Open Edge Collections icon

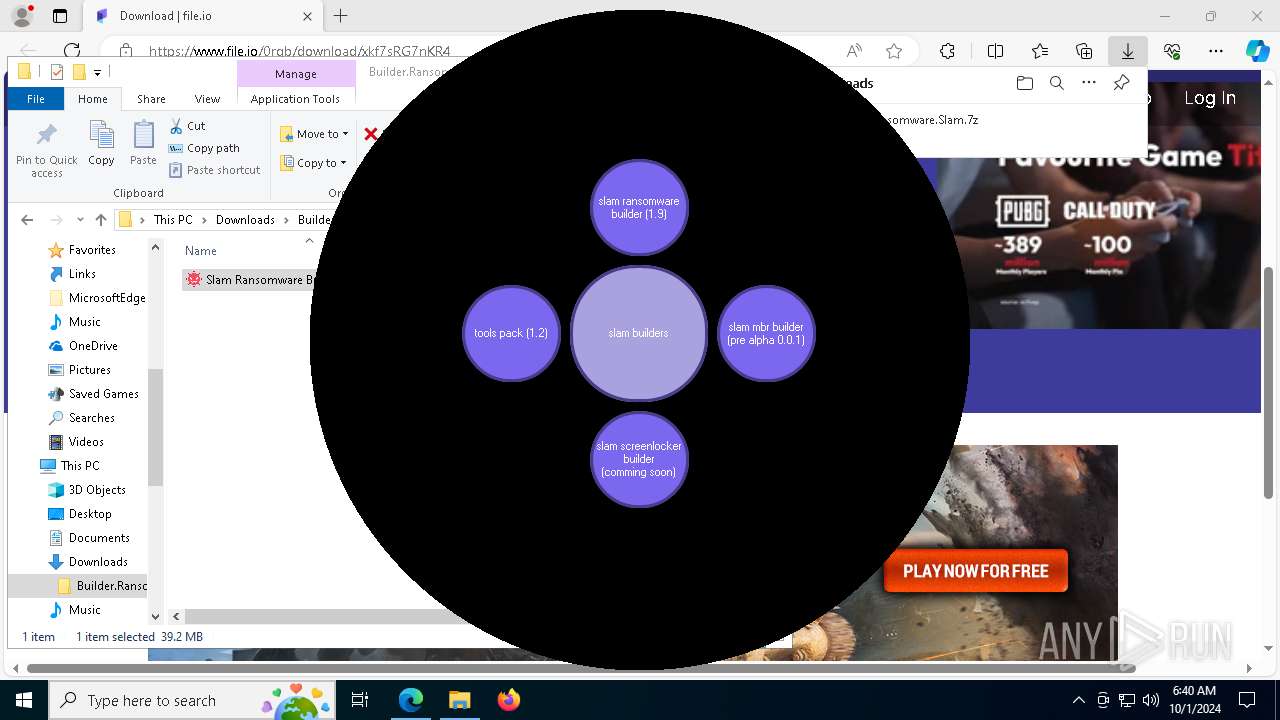click(x=1084, y=51)
